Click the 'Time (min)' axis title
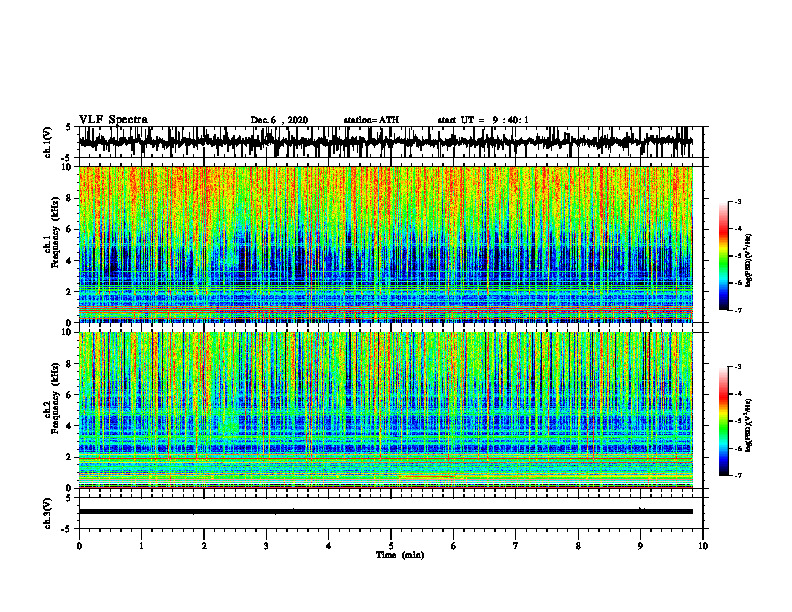 [x=400, y=555]
